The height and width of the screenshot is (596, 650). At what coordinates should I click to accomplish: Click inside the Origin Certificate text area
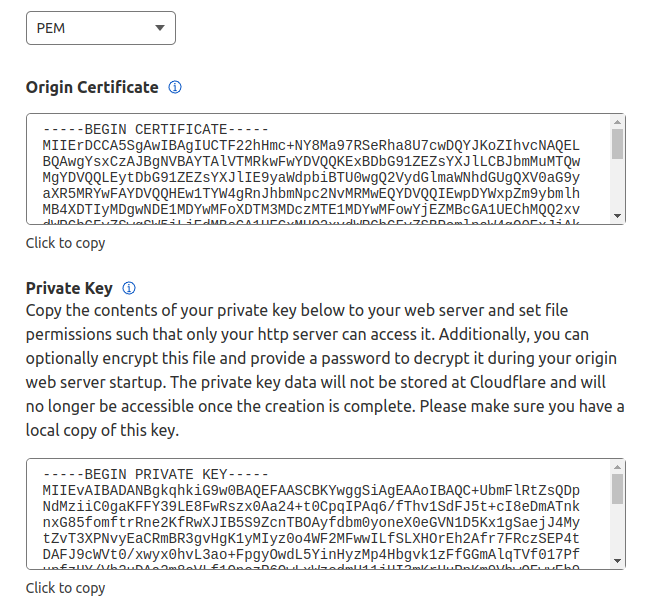[x=319, y=169]
